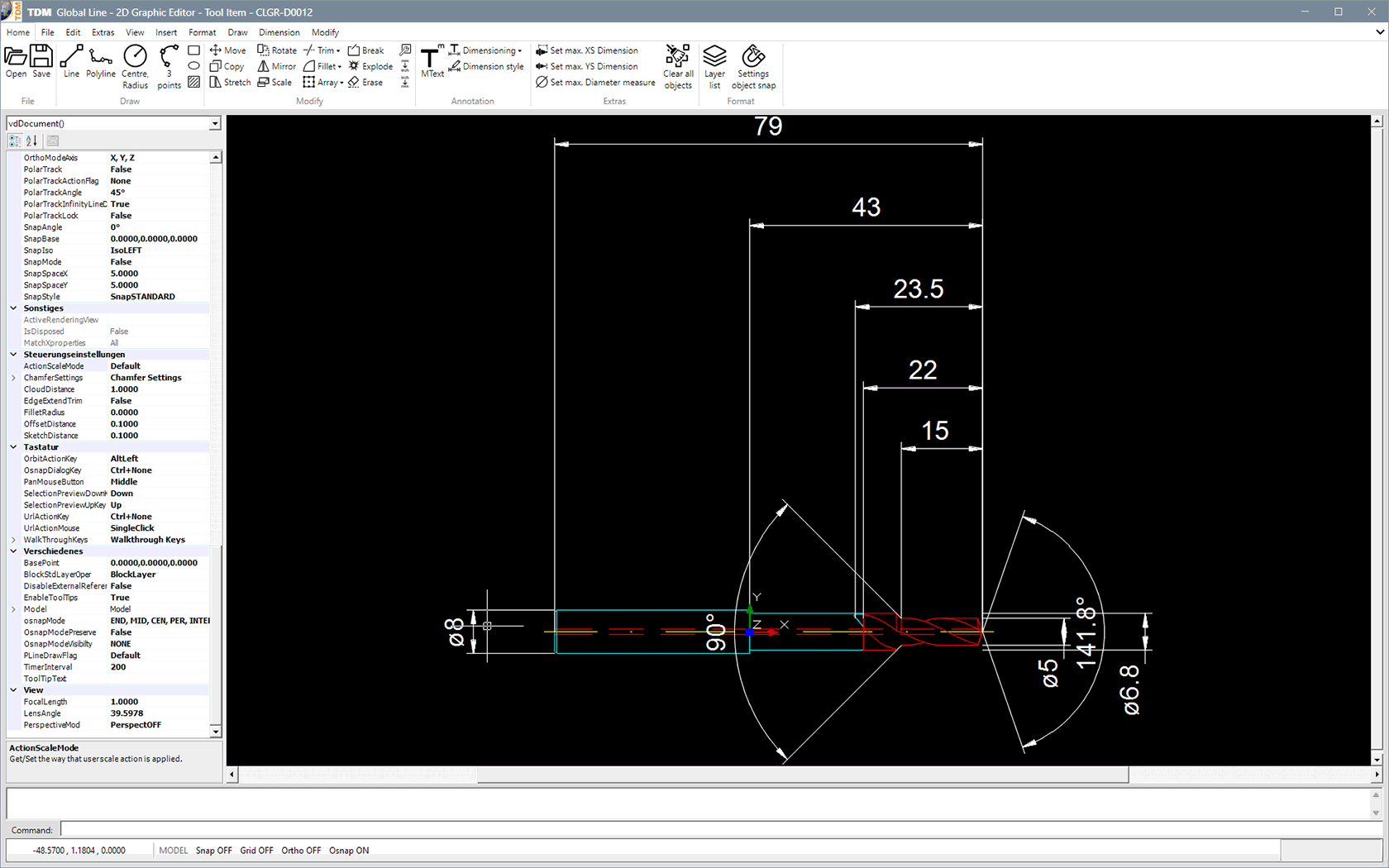Click the Break tool
The width and height of the screenshot is (1389, 868).
coord(366,50)
